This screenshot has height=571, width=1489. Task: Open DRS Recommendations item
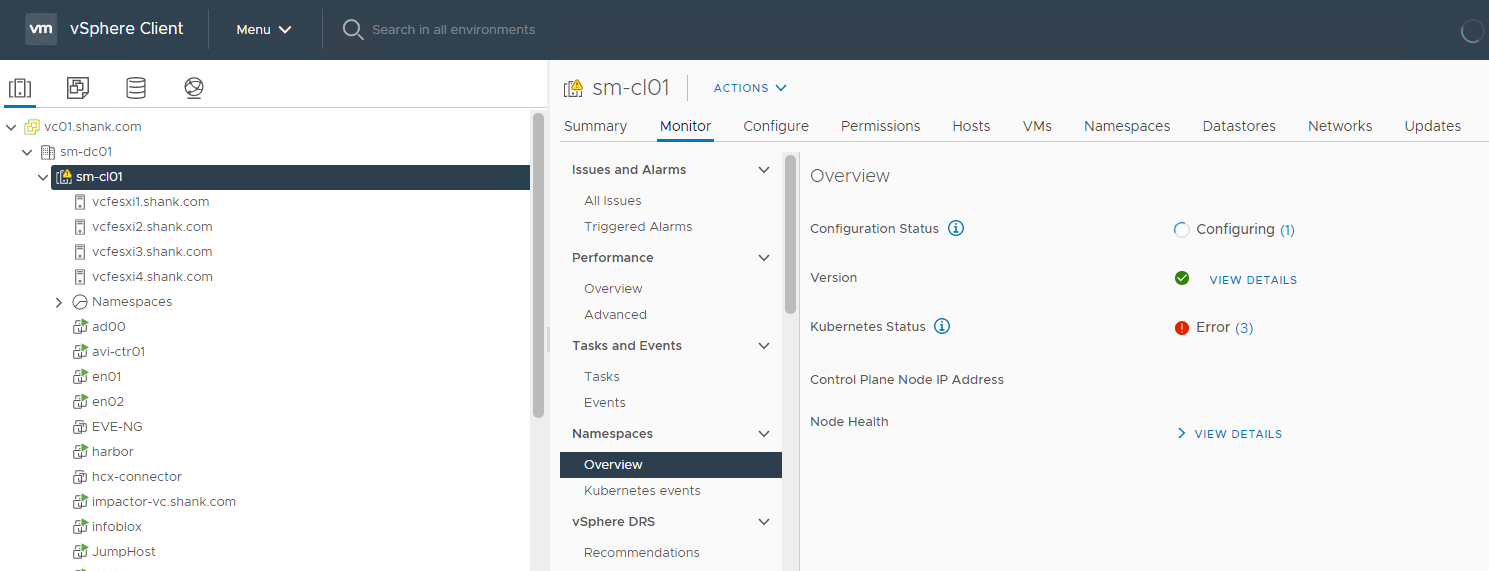[x=642, y=553]
